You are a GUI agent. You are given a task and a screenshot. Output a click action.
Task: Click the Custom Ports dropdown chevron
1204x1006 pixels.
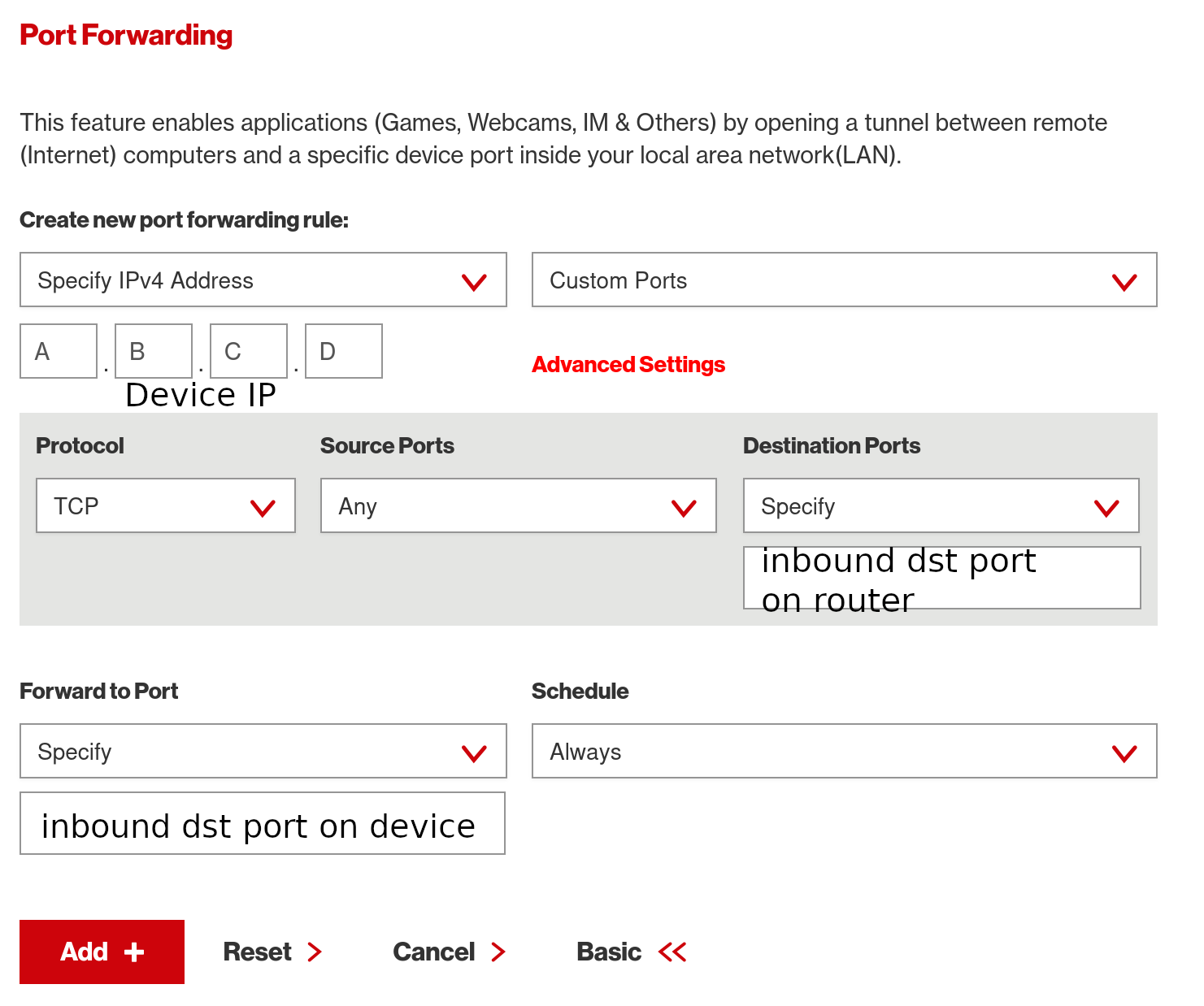1125,280
